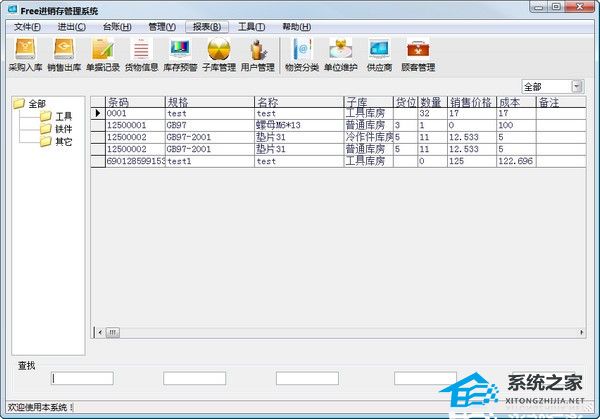The width and height of the screenshot is (600, 419).
Task: Click the grid horizontal scrollbar right arrow
Action: click(x=581, y=332)
